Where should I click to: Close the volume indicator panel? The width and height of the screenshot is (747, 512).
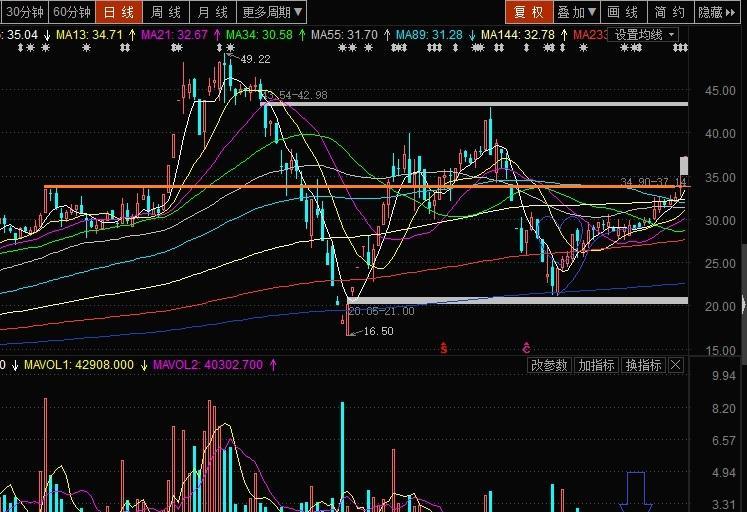[676, 365]
